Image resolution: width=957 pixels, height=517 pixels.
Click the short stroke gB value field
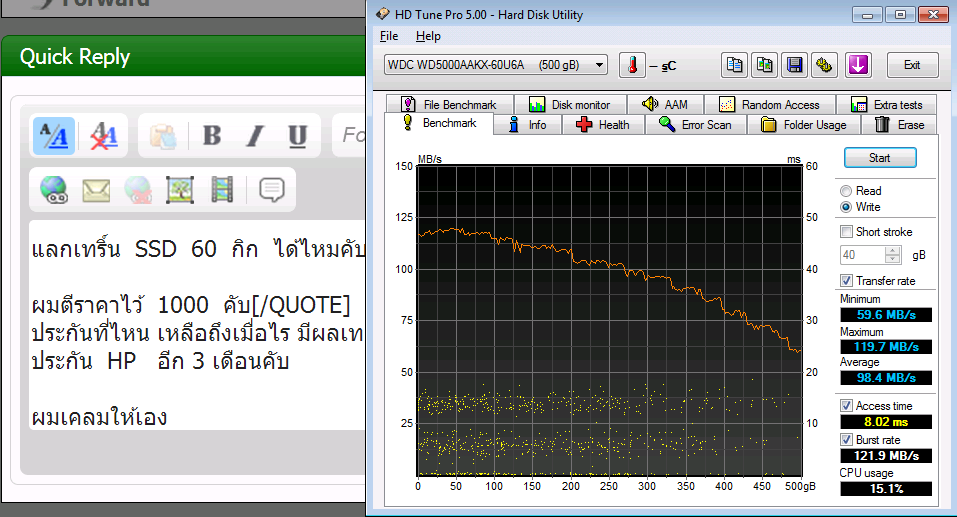(x=862, y=255)
